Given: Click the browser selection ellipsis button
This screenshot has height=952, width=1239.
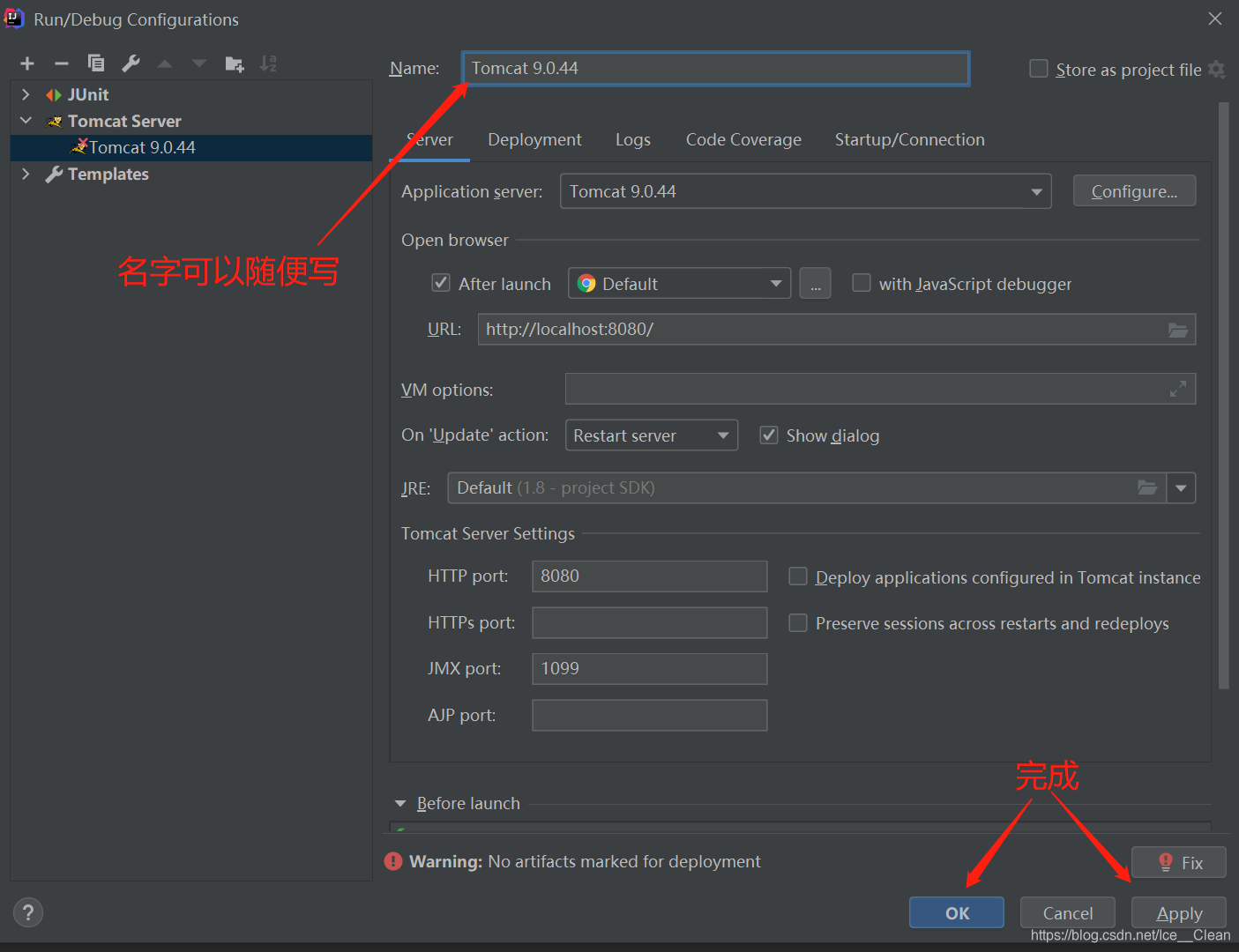Looking at the screenshot, I should [x=815, y=284].
